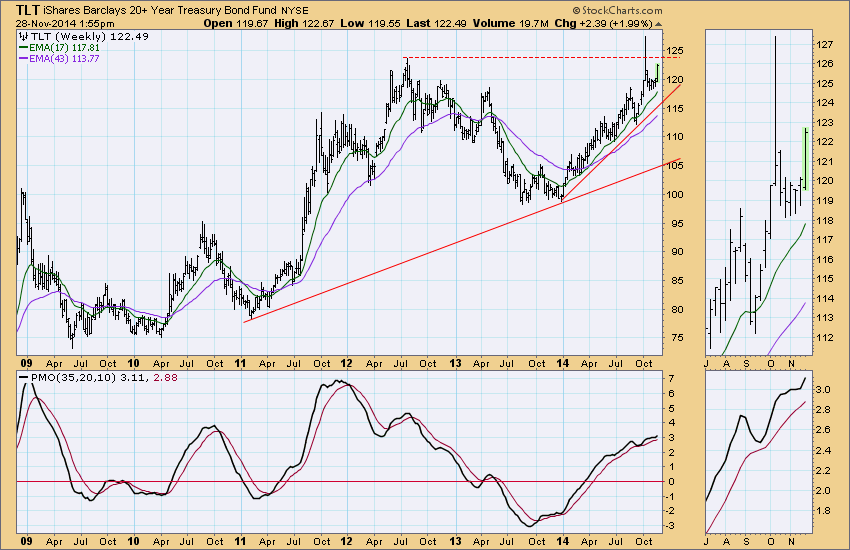Select the purple EMA(43) legend entry
This screenshot has width=850, height=550.
coord(55,59)
